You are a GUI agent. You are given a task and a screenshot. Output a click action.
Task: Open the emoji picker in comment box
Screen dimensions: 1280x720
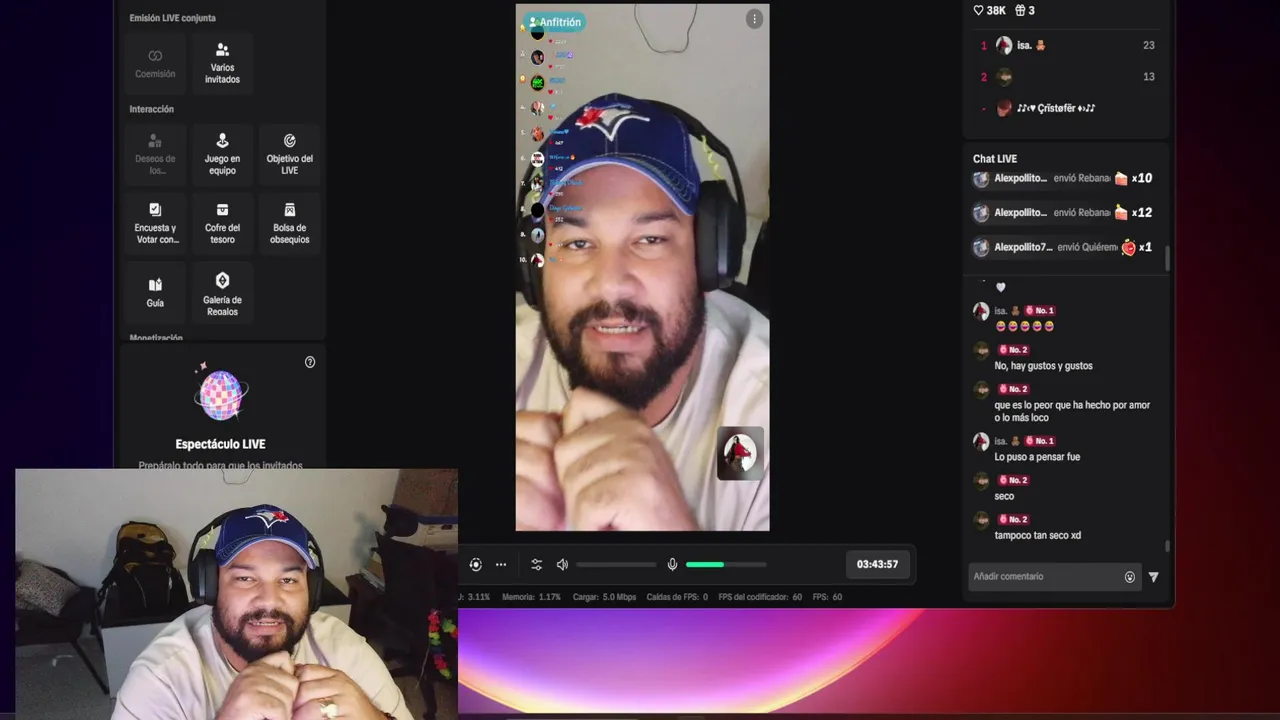(x=1130, y=577)
